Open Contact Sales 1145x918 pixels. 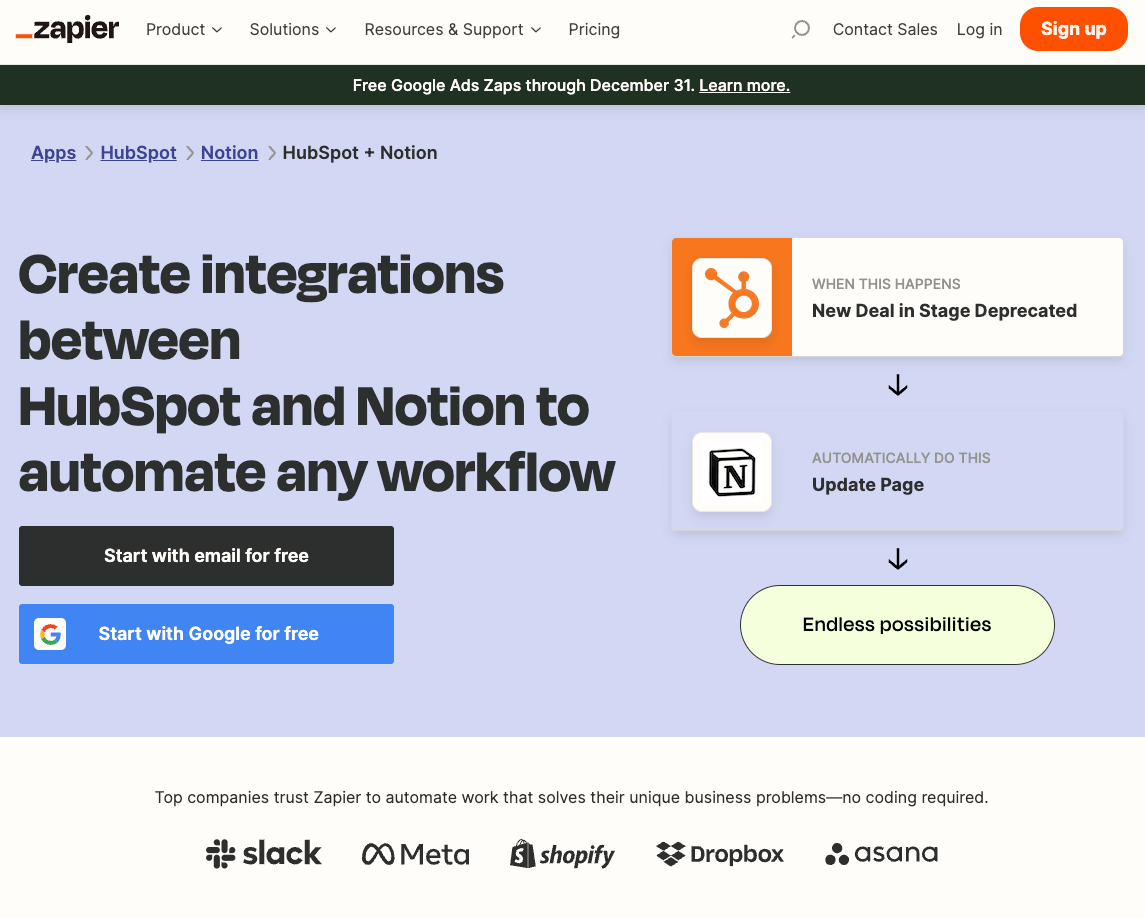click(x=885, y=29)
